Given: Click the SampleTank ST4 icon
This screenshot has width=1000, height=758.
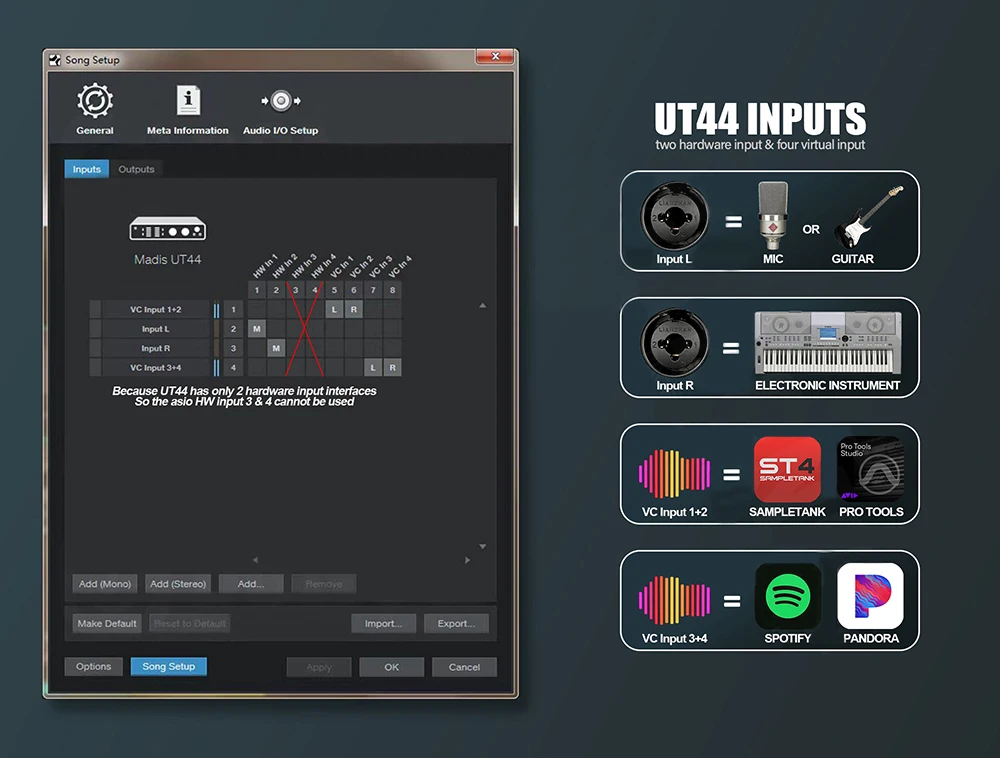Looking at the screenshot, I should pos(787,470).
